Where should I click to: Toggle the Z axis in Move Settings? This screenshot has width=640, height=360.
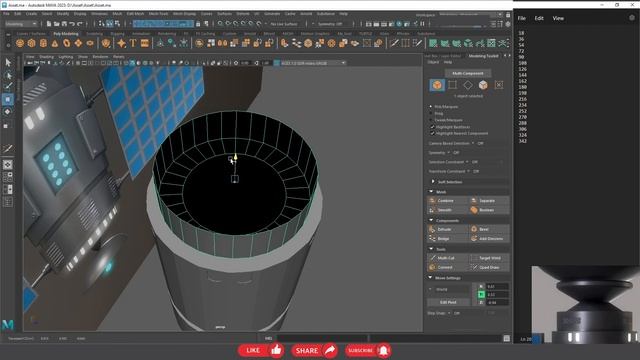coord(481,302)
